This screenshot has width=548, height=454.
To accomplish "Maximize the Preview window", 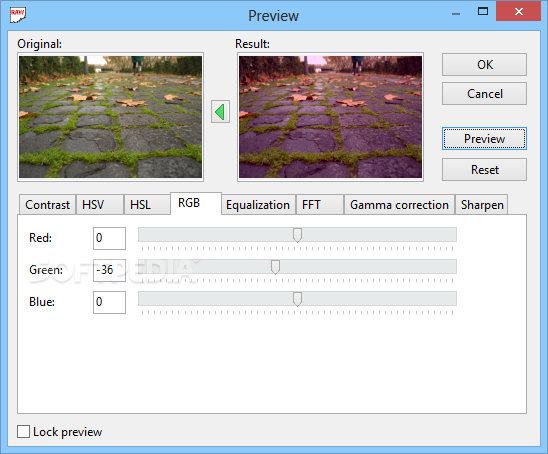I will pos(483,12).
